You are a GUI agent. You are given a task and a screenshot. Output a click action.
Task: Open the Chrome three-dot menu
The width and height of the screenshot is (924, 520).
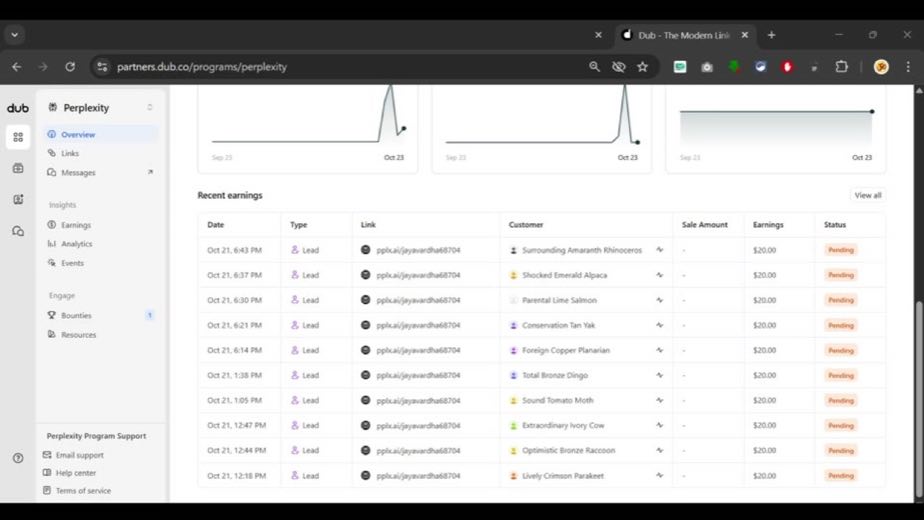coord(908,67)
